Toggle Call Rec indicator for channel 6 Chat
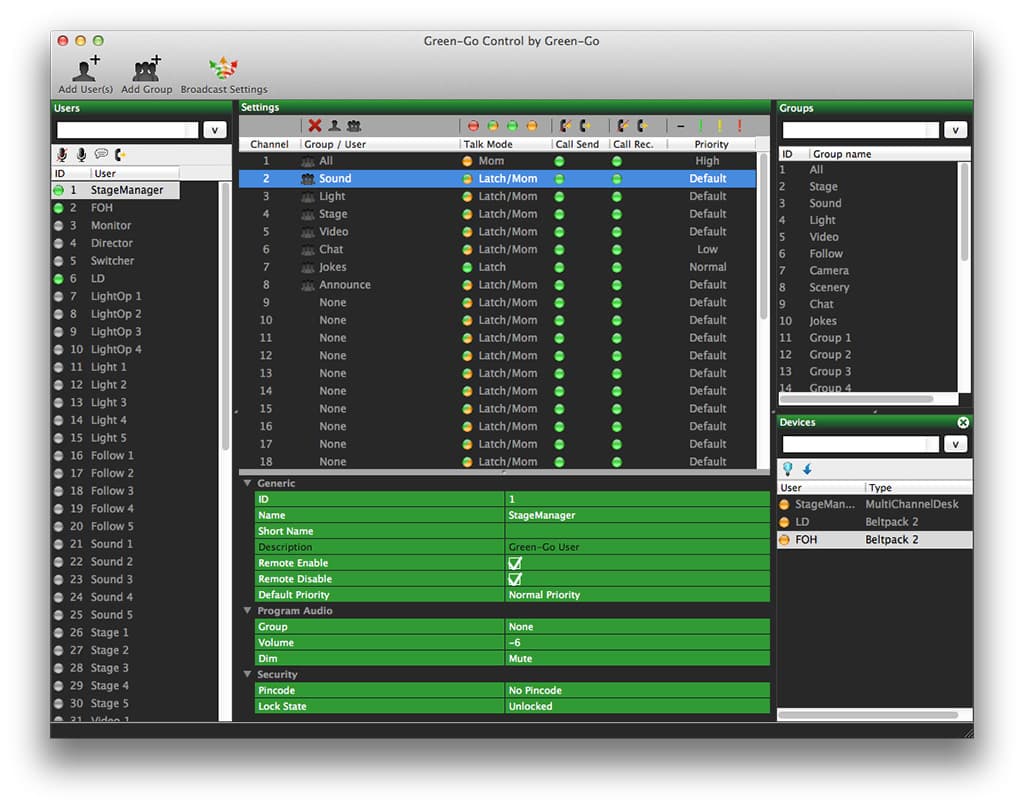 click(616, 250)
